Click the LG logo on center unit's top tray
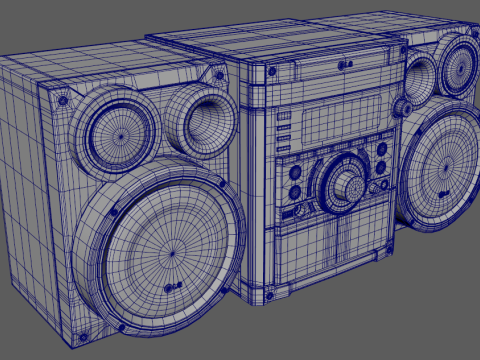480x360 pixels. (x=345, y=65)
